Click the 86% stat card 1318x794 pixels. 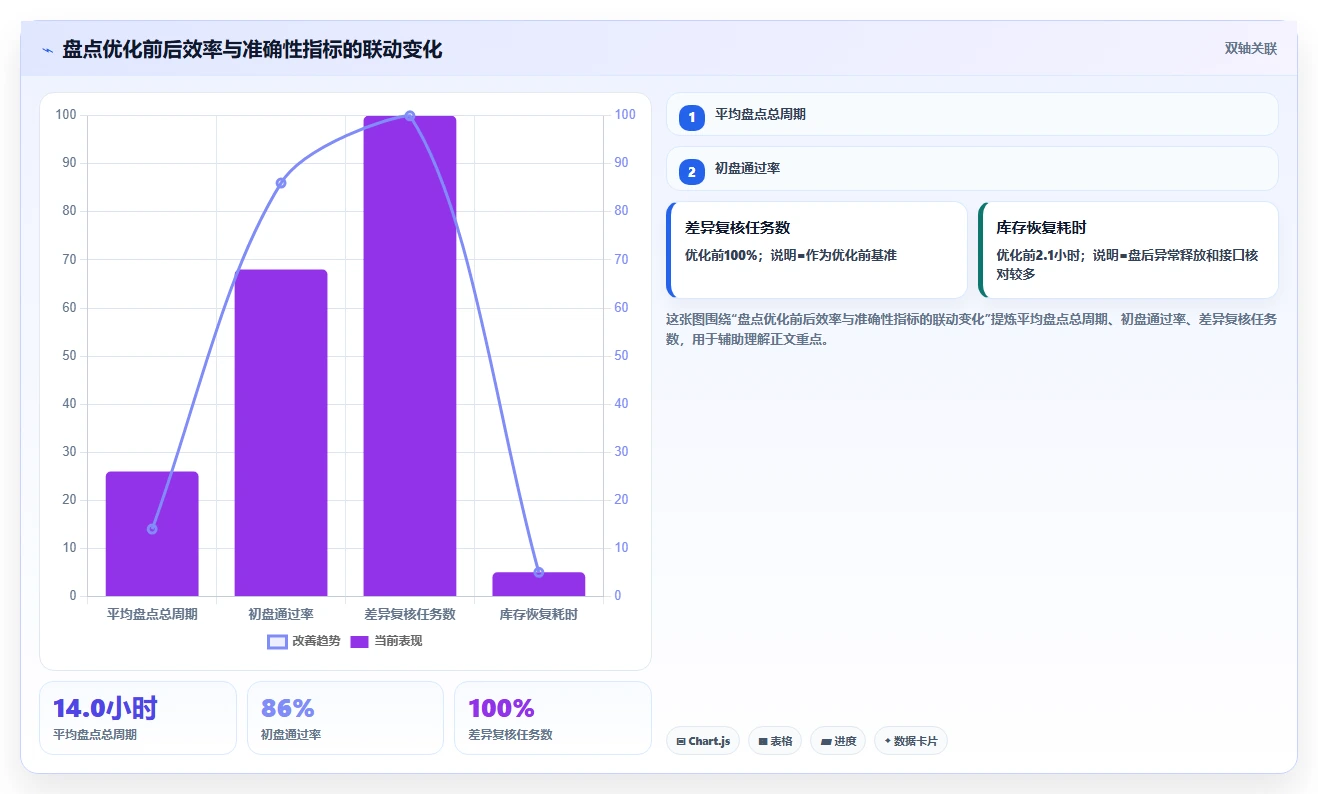point(345,718)
